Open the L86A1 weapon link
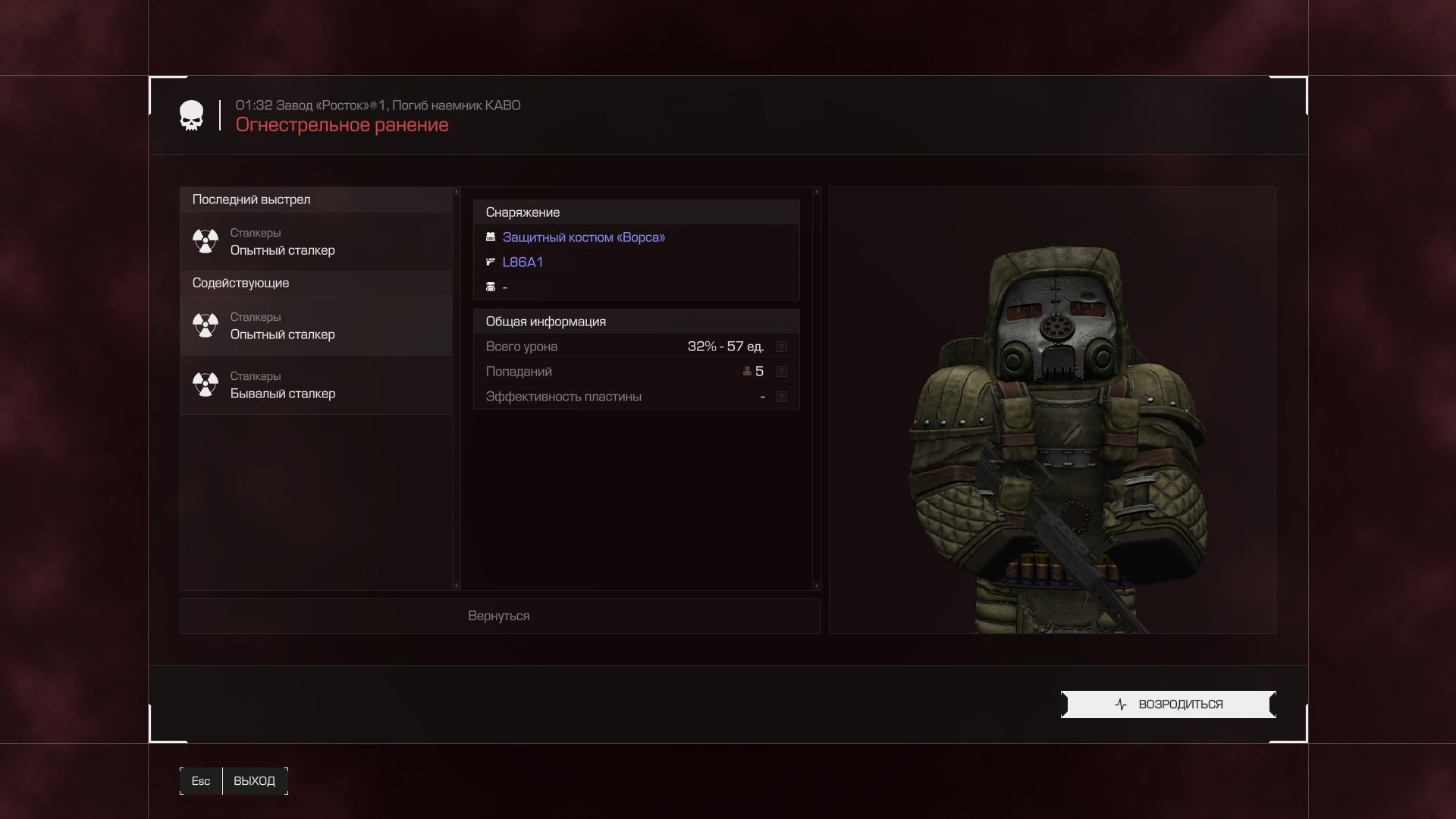The width and height of the screenshot is (1456, 819). (522, 262)
